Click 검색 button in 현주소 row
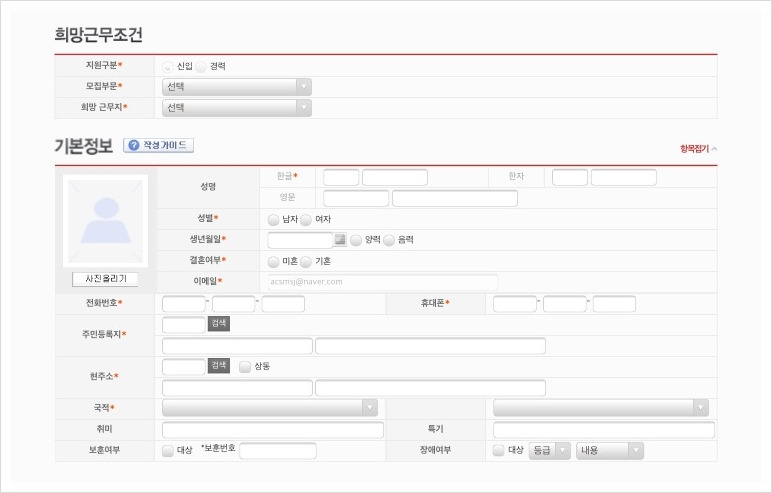This screenshot has width=772, height=493. [219, 365]
